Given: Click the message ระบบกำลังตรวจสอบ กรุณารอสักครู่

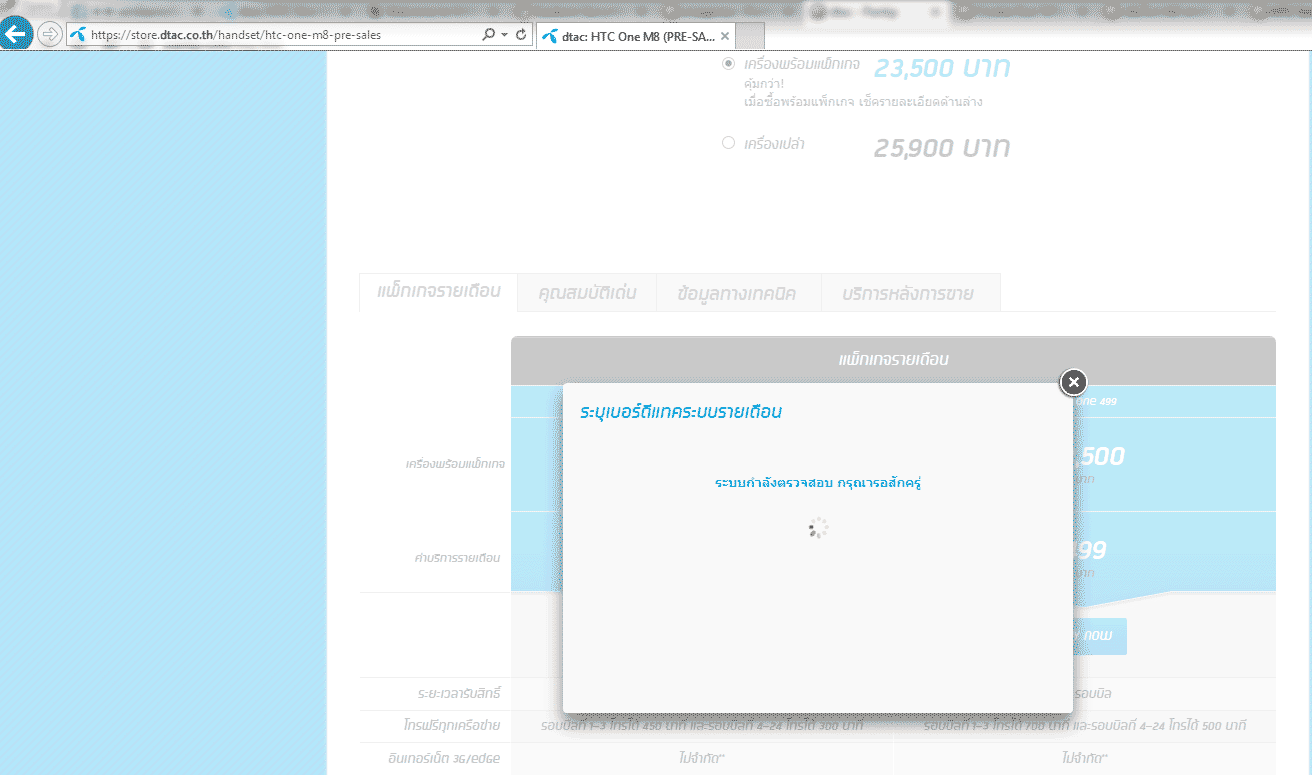Looking at the screenshot, I should [x=817, y=483].
